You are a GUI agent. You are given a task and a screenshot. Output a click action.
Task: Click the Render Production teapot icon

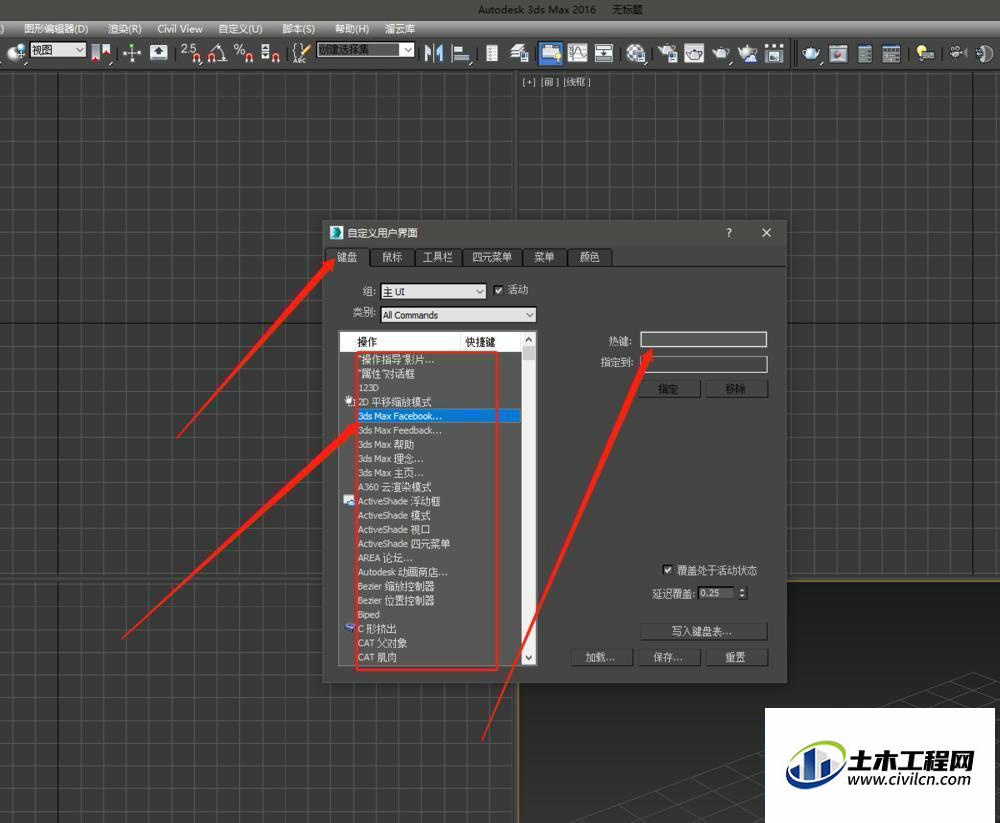[721, 52]
